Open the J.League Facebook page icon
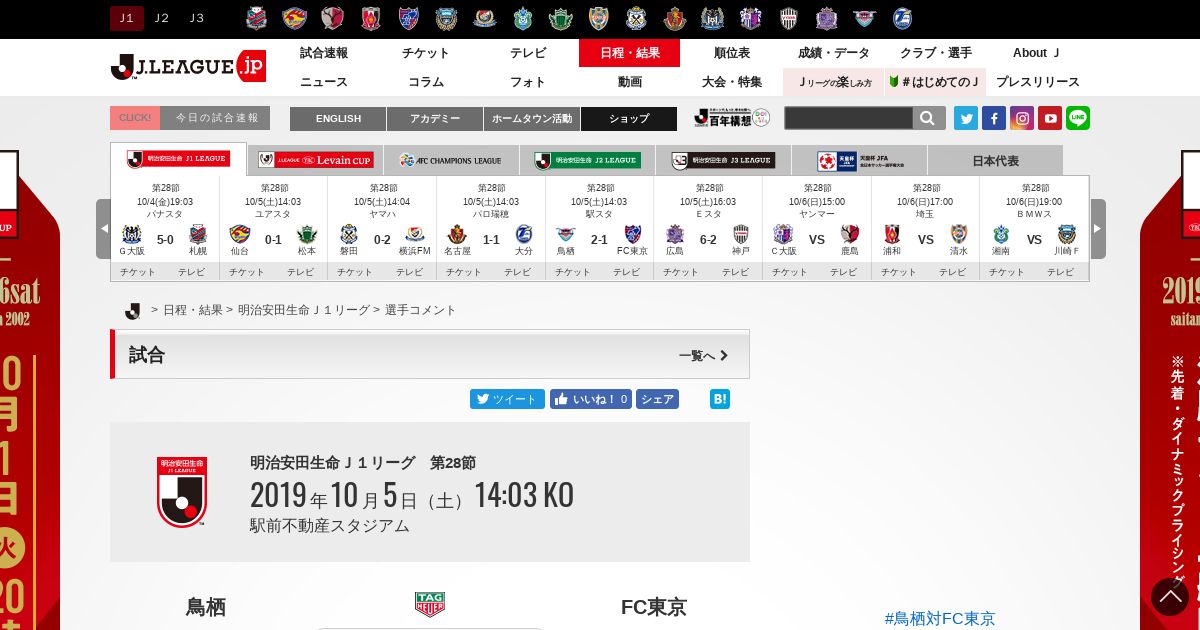1200x630 pixels. 994,118
